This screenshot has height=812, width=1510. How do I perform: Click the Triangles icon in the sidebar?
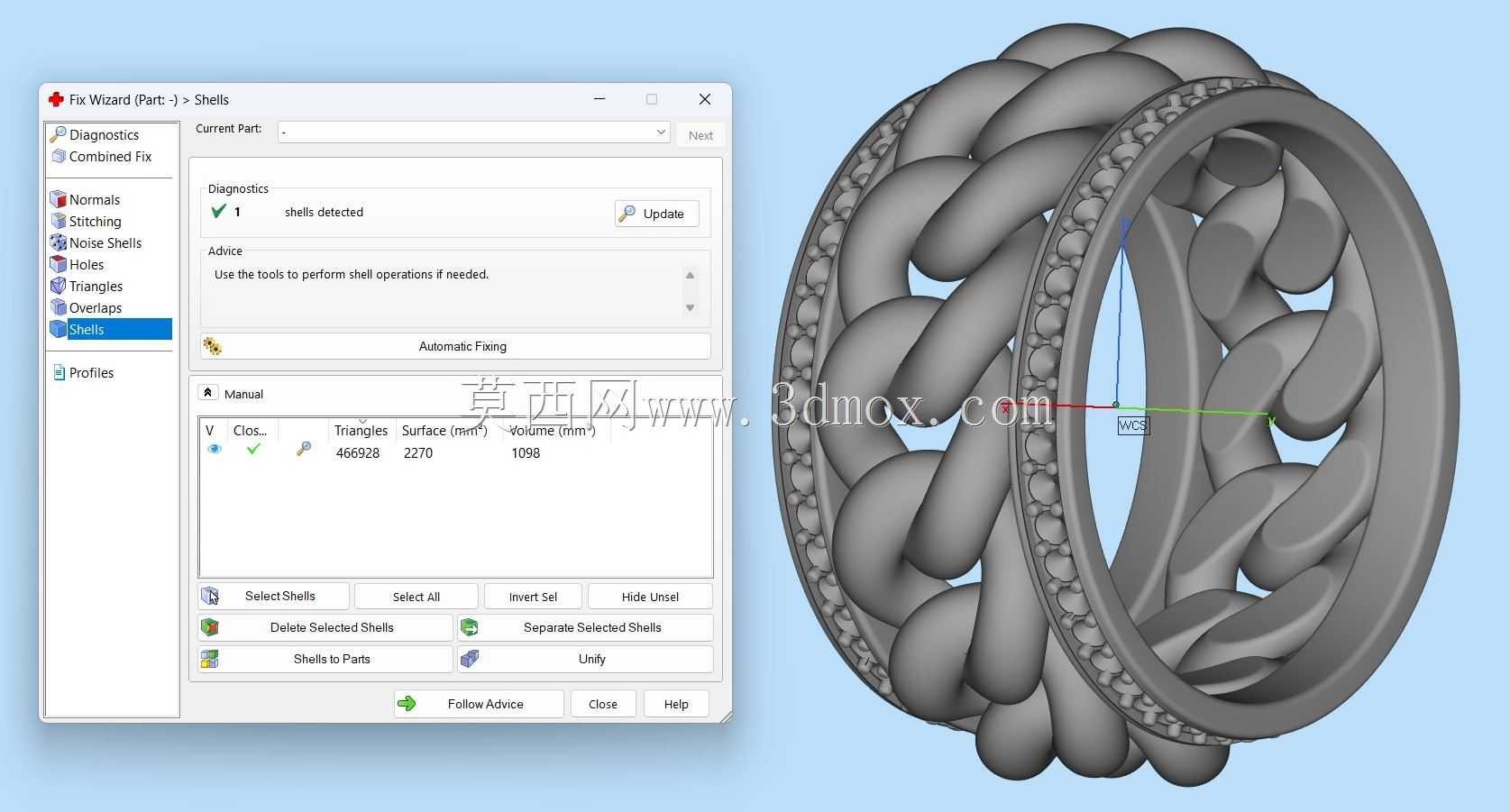(x=59, y=287)
